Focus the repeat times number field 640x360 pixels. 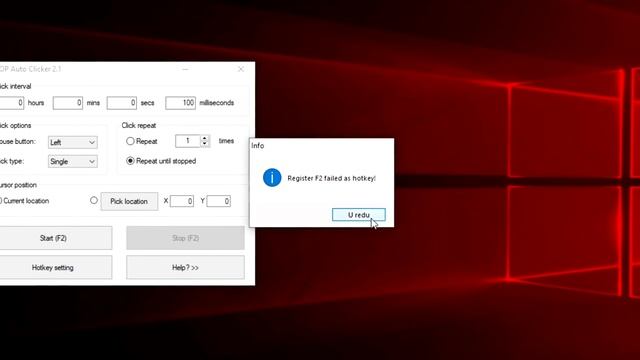188,141
